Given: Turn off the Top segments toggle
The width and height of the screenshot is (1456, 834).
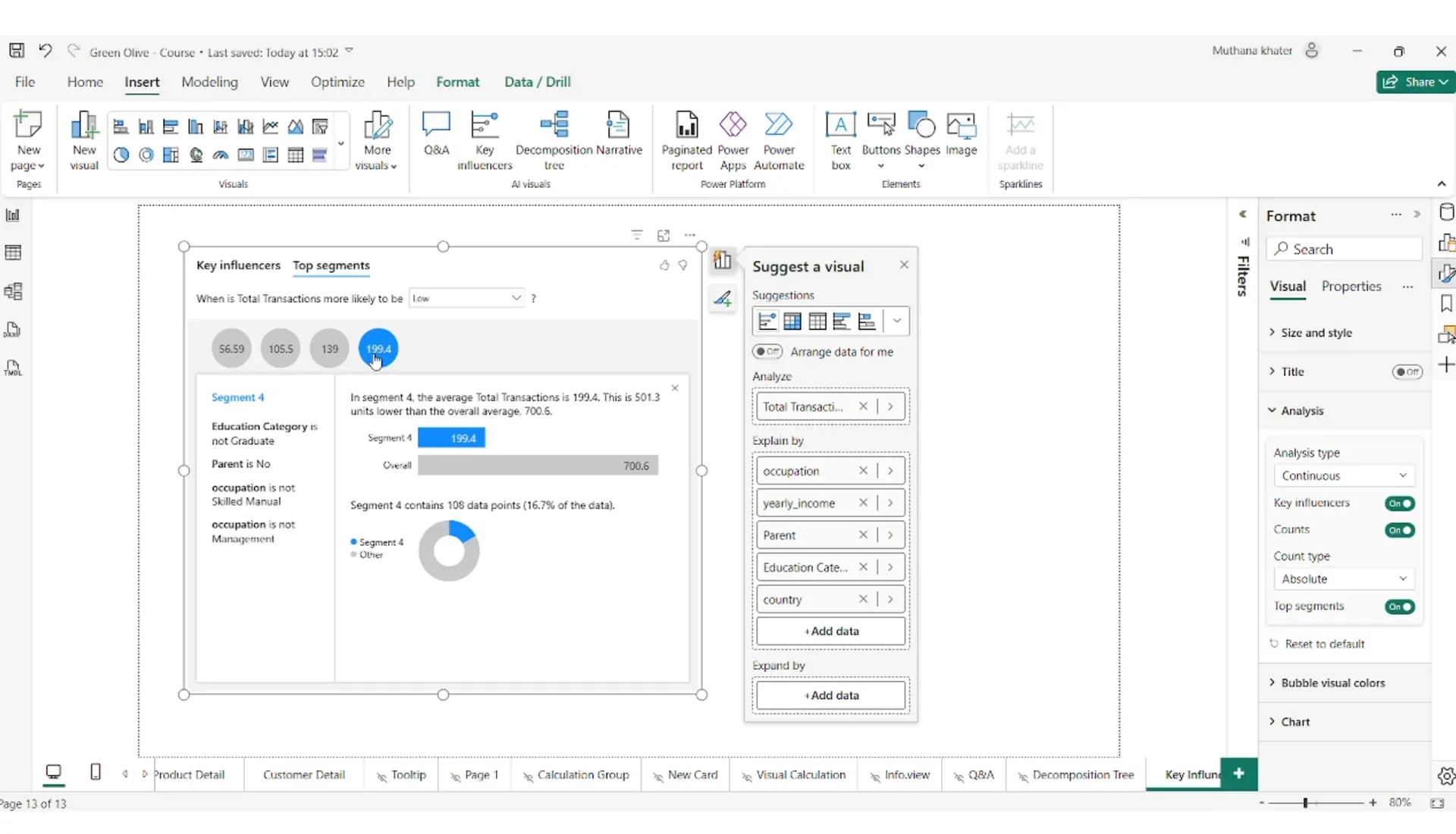Looking at the screenshot, I should pyautogui.click(x=1399, y=607).
